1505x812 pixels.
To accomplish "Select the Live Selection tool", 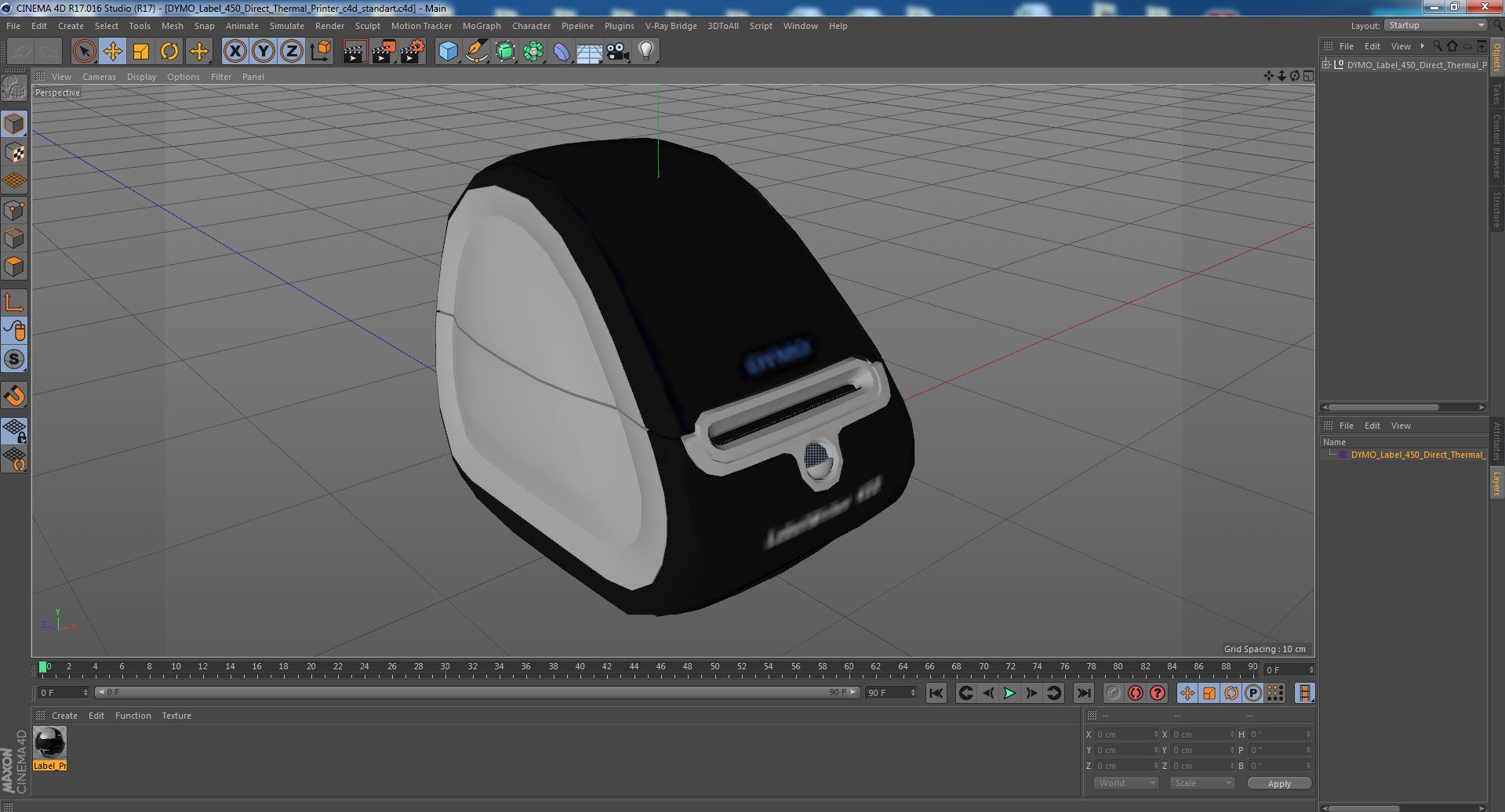I will click(84, 52).
